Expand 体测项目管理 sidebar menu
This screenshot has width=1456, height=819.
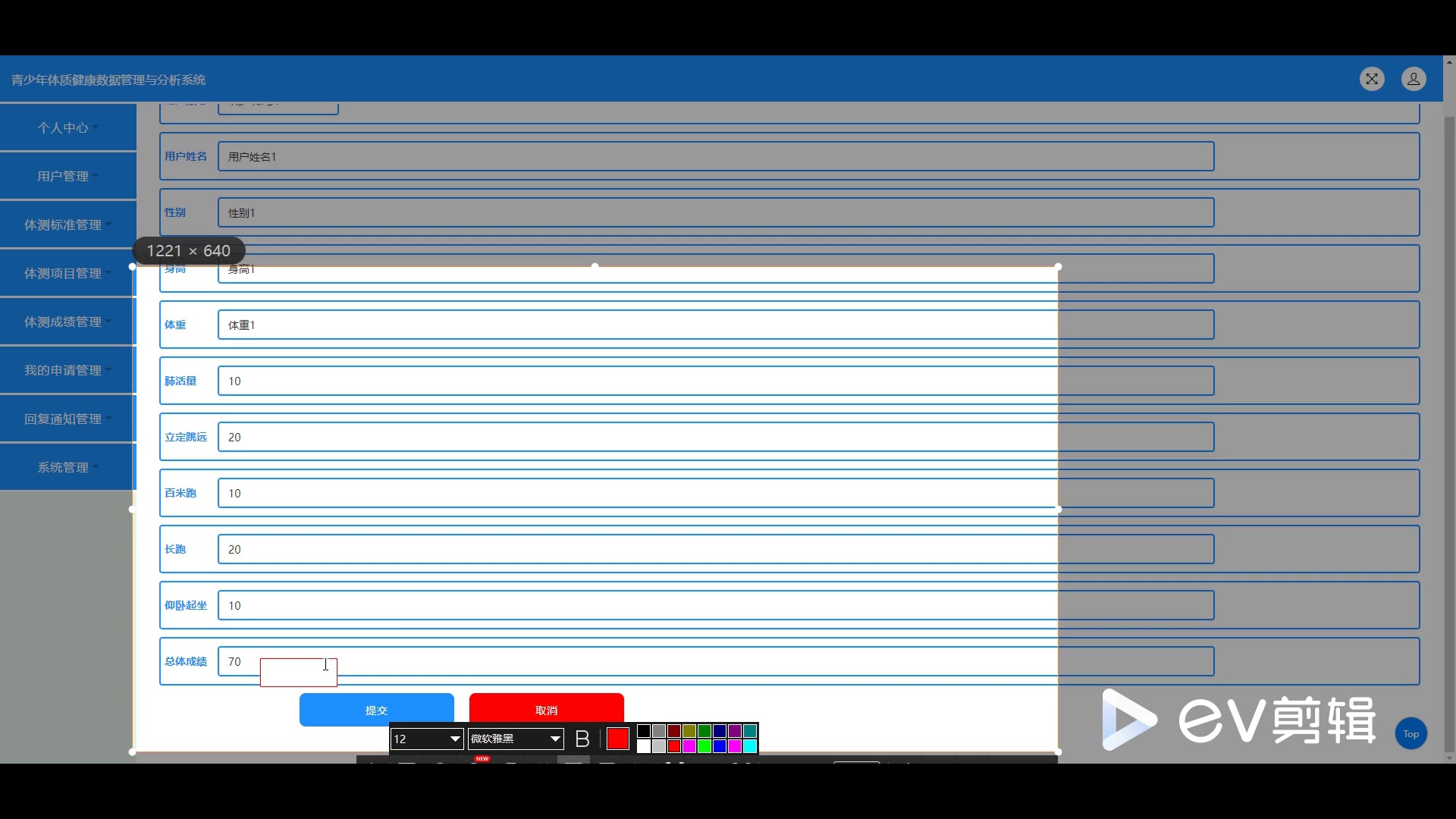(68, 273)
